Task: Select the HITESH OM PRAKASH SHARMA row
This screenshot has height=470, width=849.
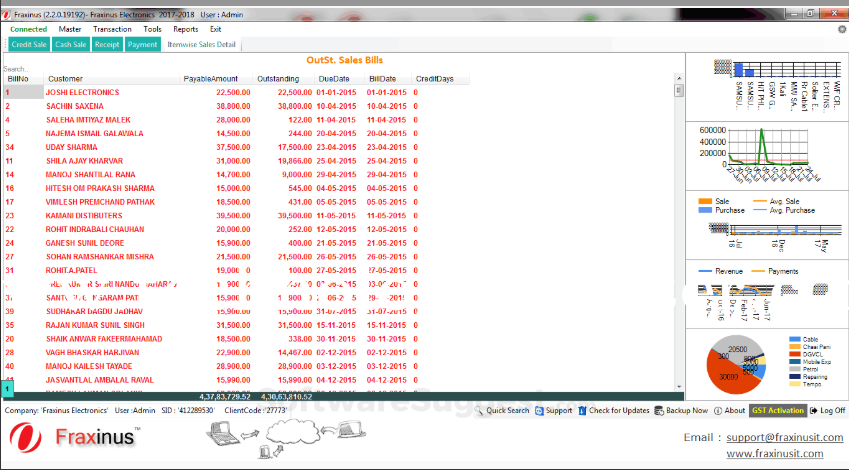Action: [236, 188]
